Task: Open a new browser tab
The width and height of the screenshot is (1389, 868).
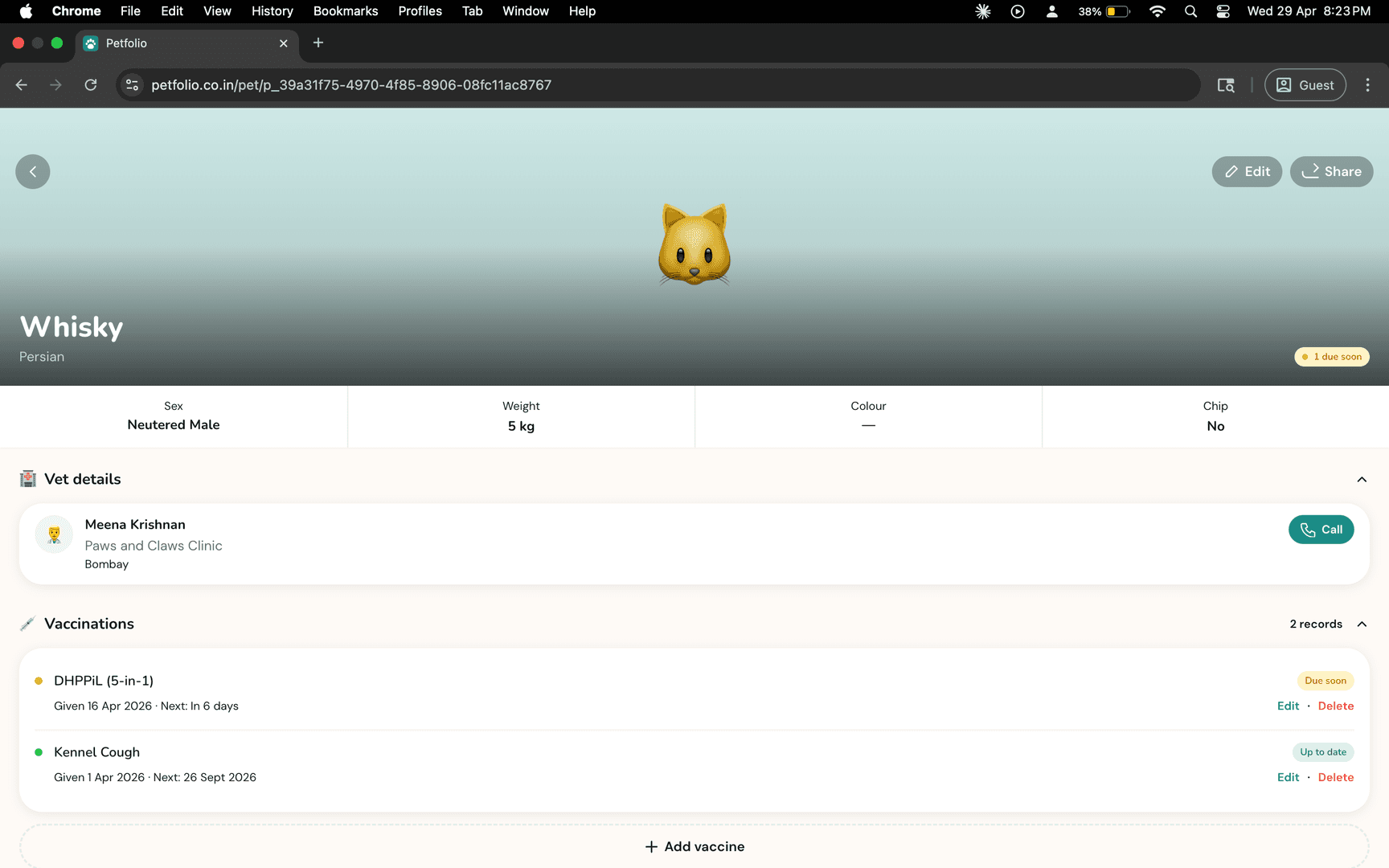Action: pos(318,43)
